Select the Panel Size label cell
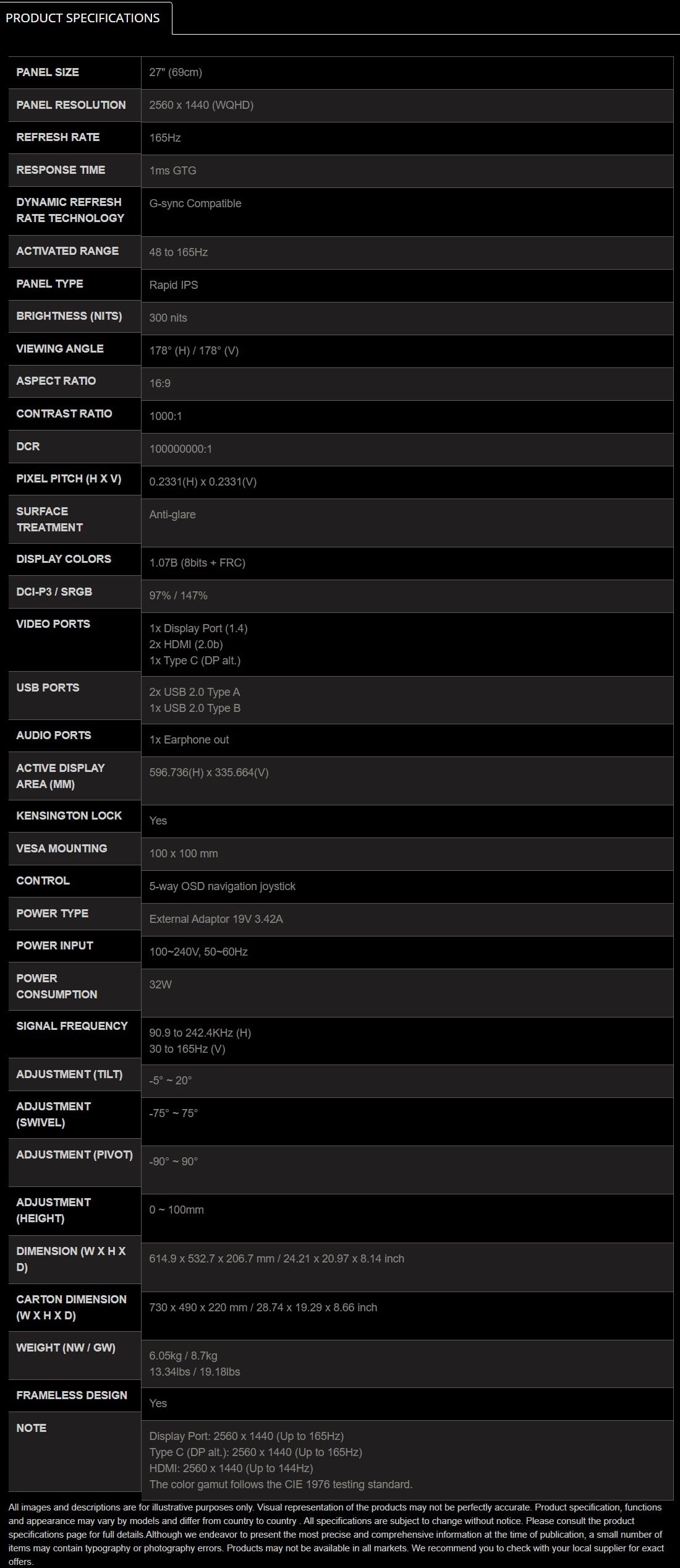This screenshot has height=1568, width=680. point(75,72)
